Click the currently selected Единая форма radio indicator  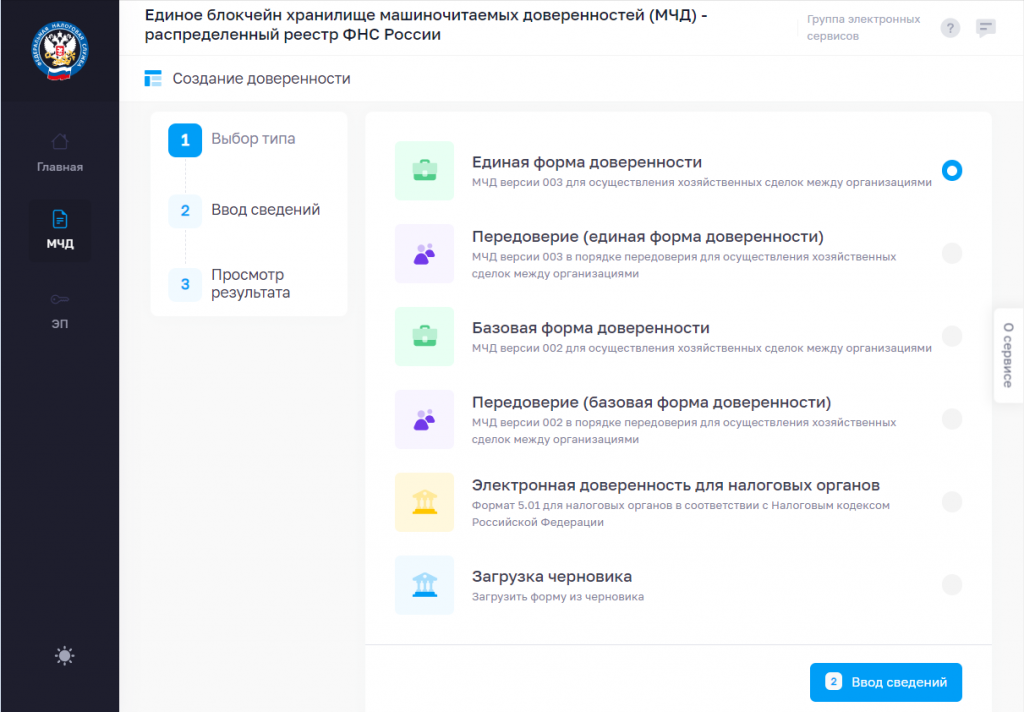[x=951, y=171]
